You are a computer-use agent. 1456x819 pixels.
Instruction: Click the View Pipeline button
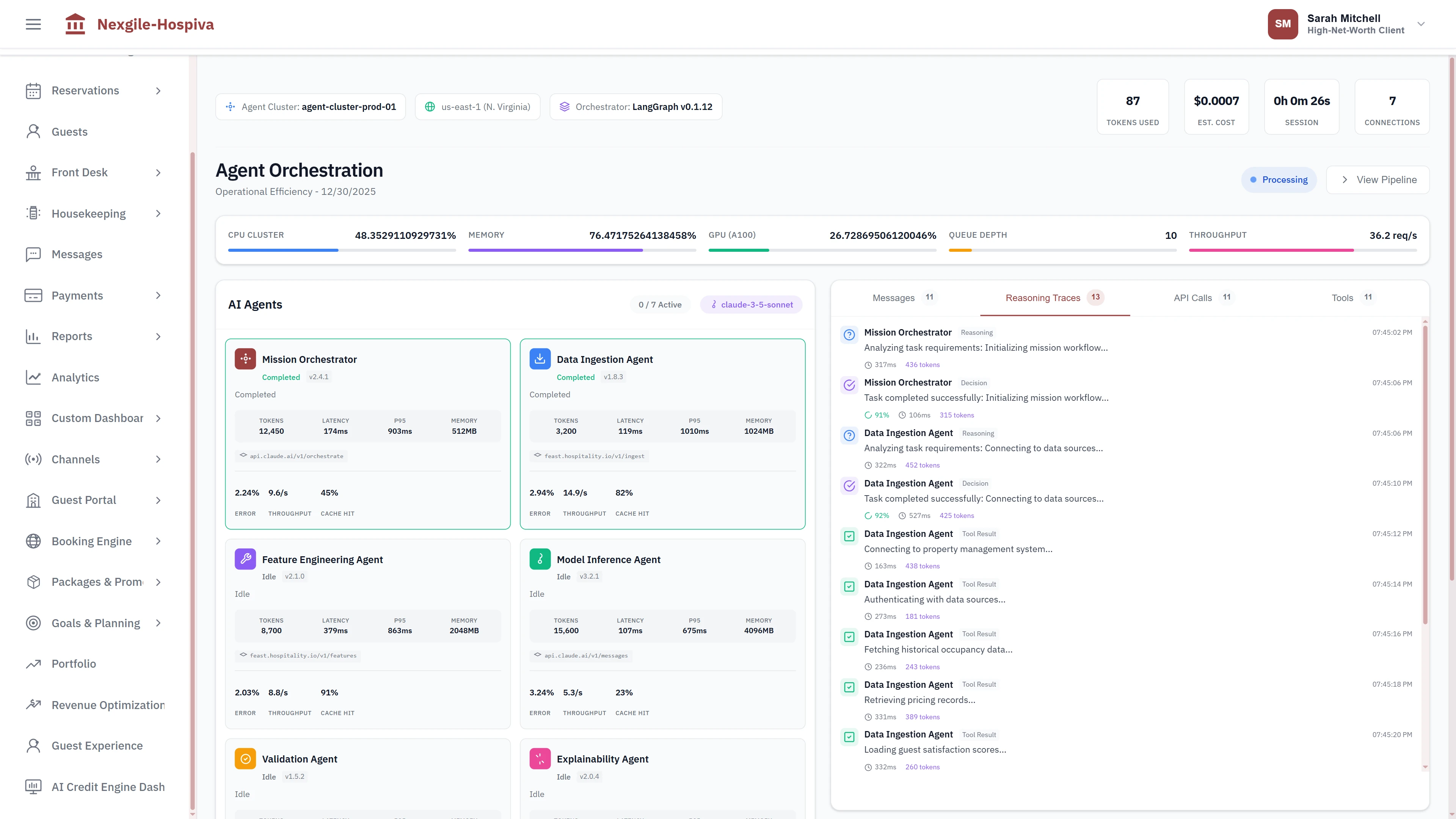[x=1378, y=179]
